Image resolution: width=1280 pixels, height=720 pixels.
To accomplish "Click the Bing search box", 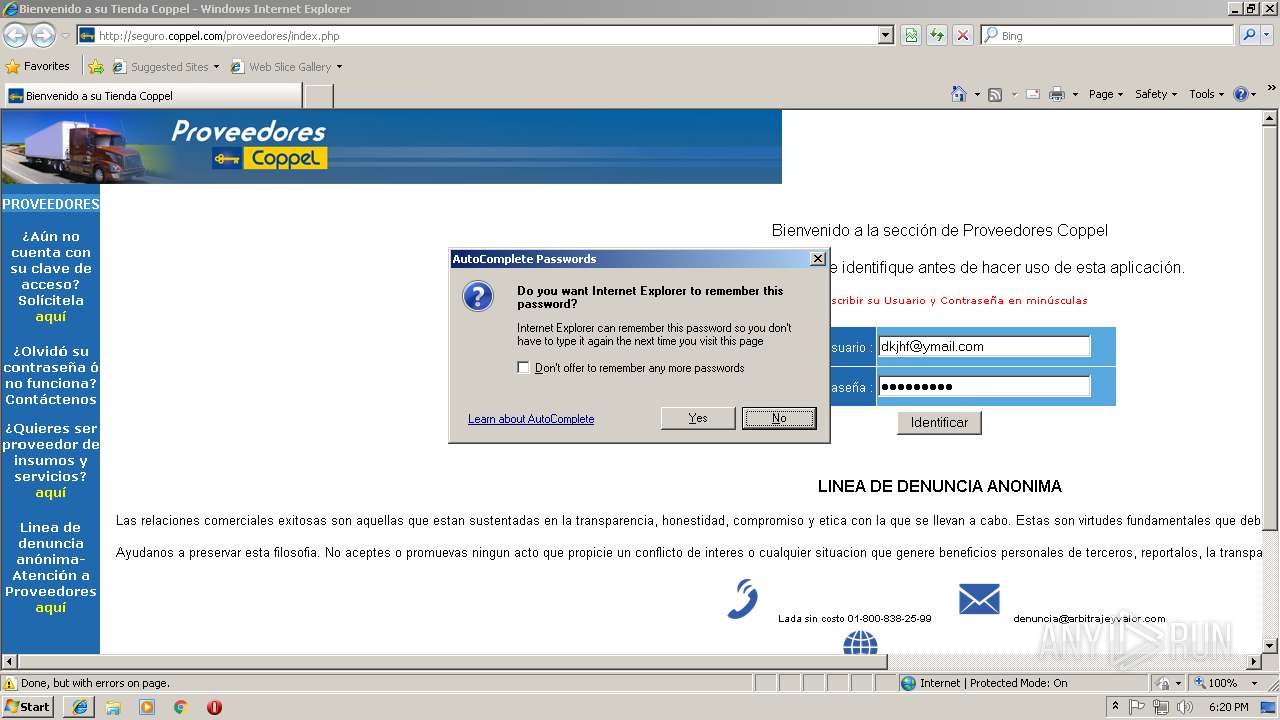I will click(1108, 35).
